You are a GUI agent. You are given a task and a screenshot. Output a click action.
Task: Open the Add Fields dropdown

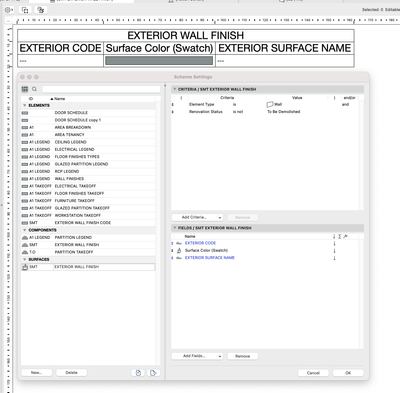pyautogui.click(x=197, y=356)
